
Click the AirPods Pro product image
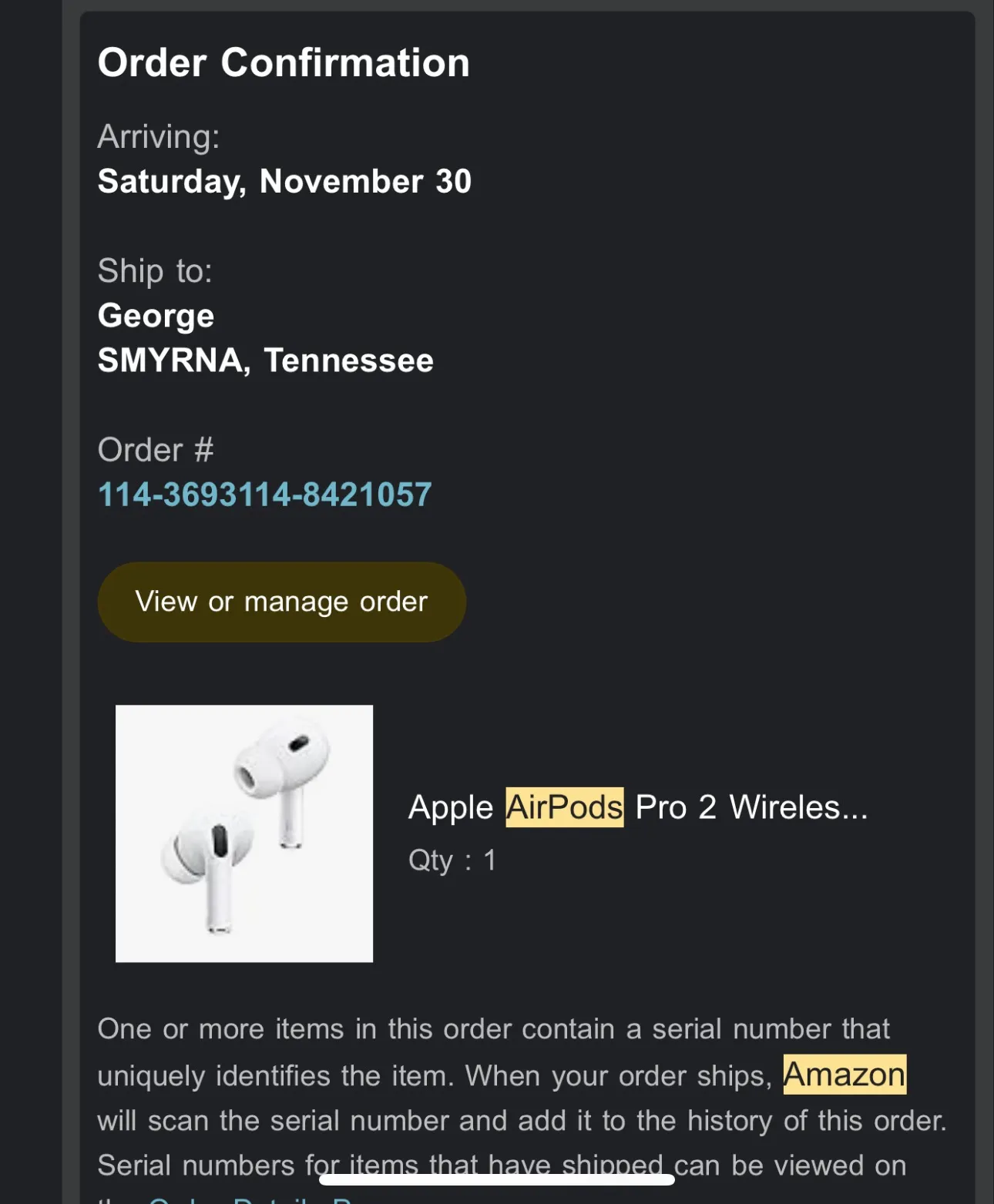243,833
